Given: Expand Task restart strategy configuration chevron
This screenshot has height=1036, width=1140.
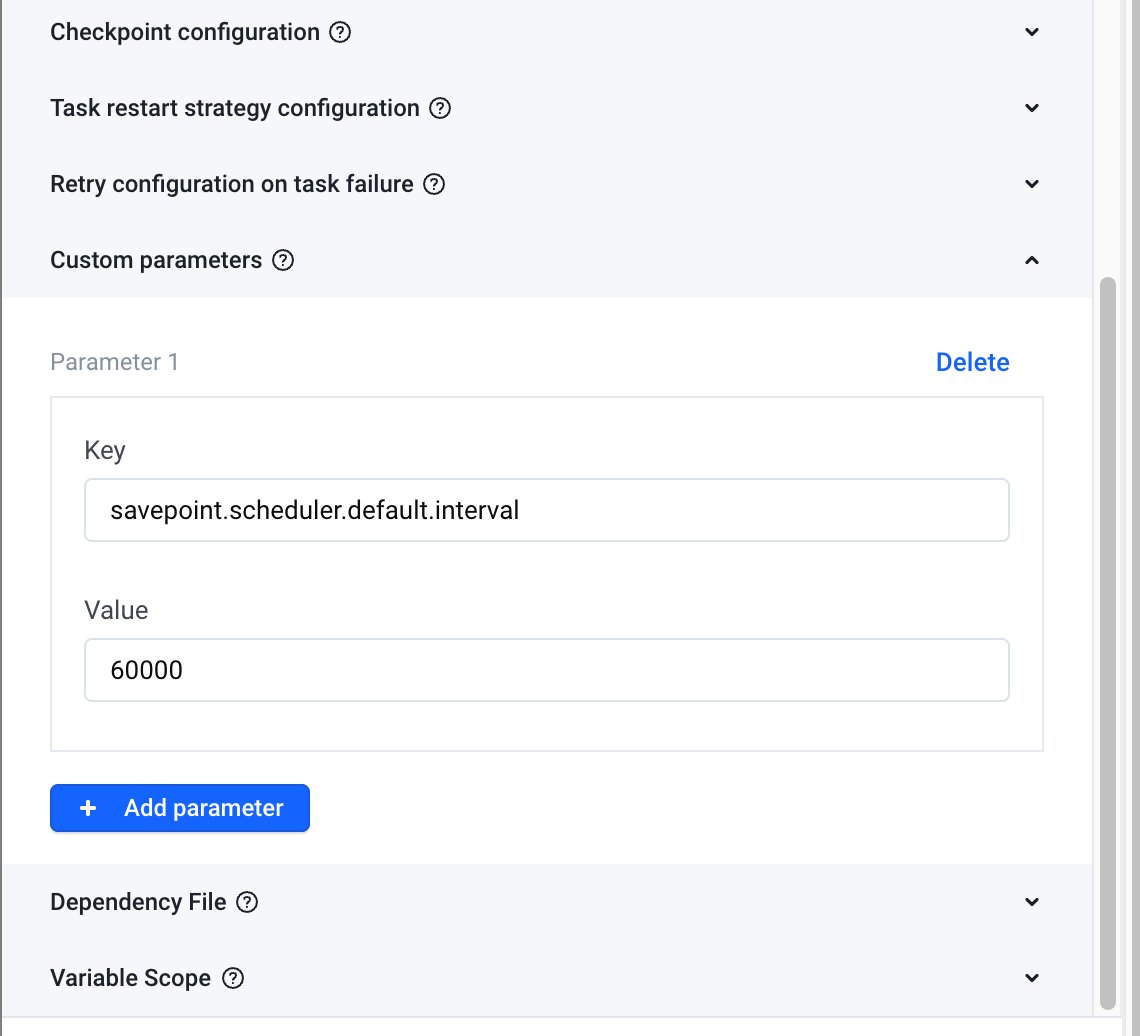Looking at the screenshot, I should tap(1032, 108).
